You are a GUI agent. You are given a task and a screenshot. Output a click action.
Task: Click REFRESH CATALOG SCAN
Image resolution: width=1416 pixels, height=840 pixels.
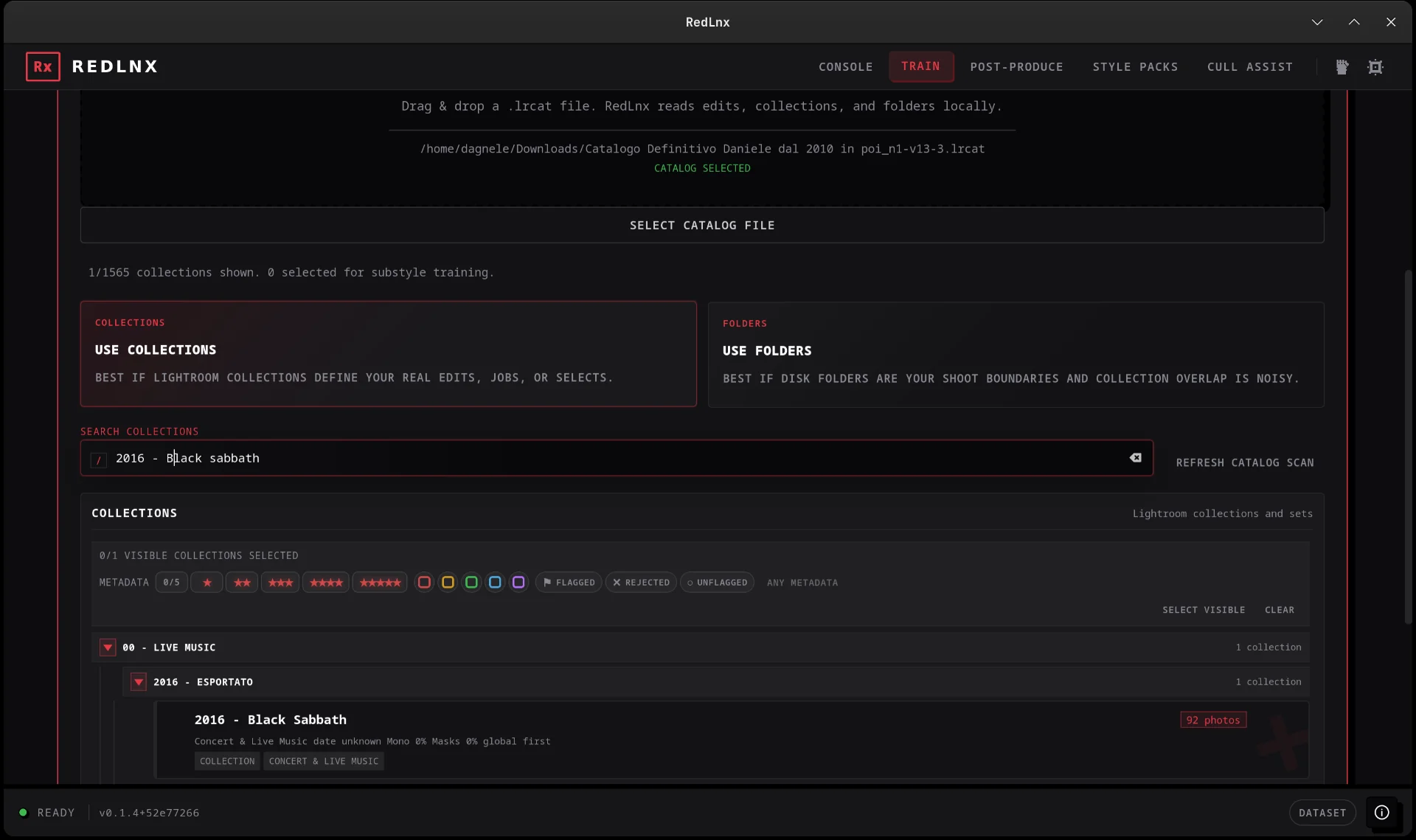click(x=1245, y=462)
